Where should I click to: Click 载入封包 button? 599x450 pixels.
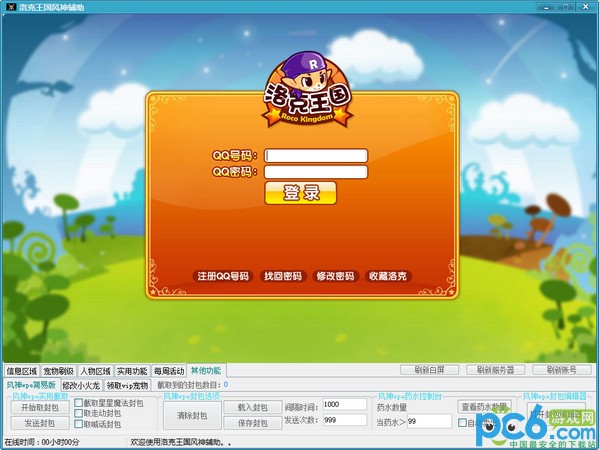pyautogui.click(x=253, y=408)
